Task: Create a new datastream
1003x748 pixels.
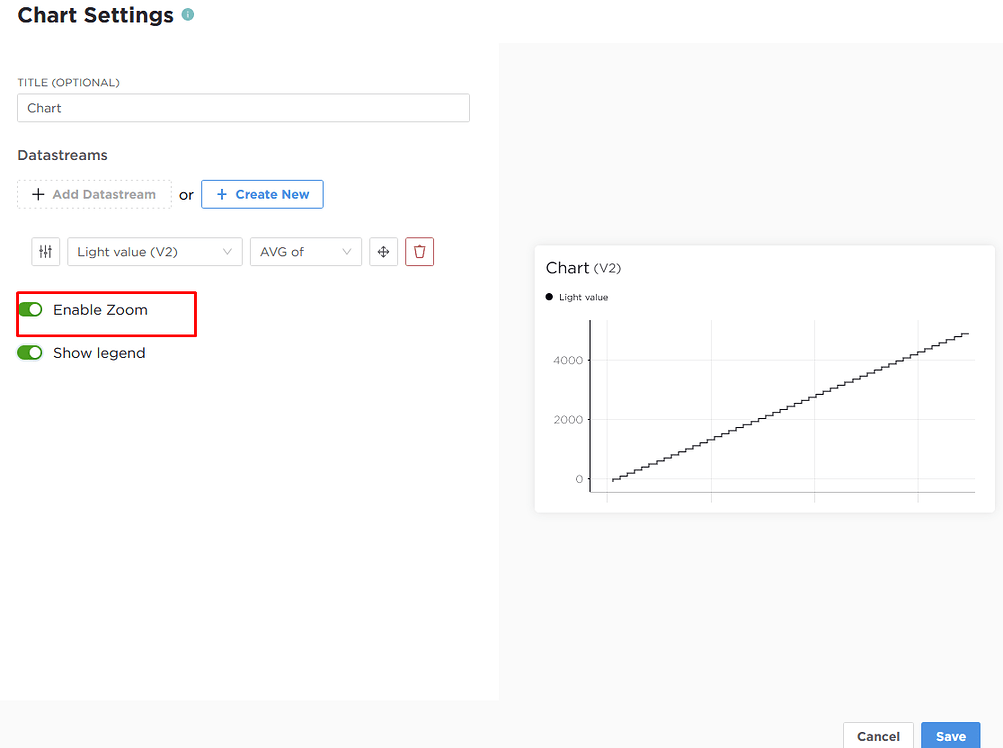Action: click(x=262, y=194)
